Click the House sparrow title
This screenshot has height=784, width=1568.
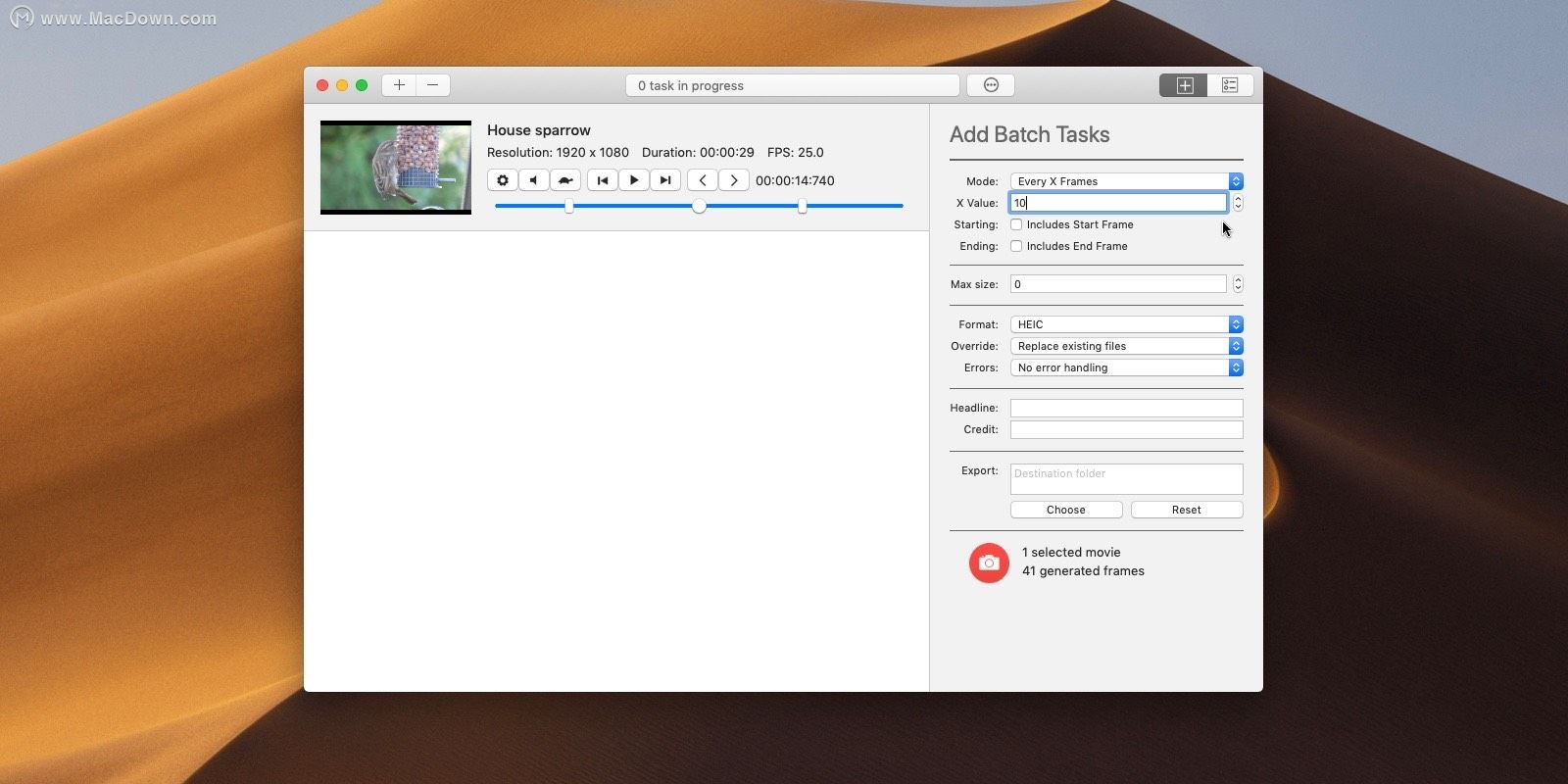pyautogui.click(x=539, y=129)
